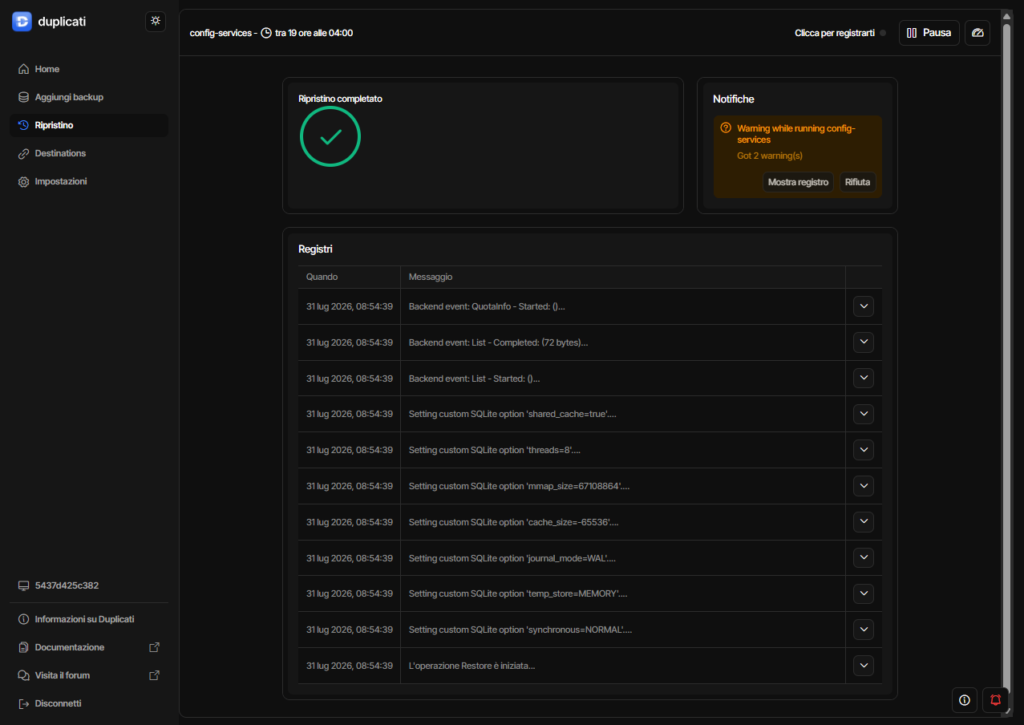The image size is (1024, 725).
Task: Click the Disconnetti logout arrow icon
Action: click(x=24, y=703)
